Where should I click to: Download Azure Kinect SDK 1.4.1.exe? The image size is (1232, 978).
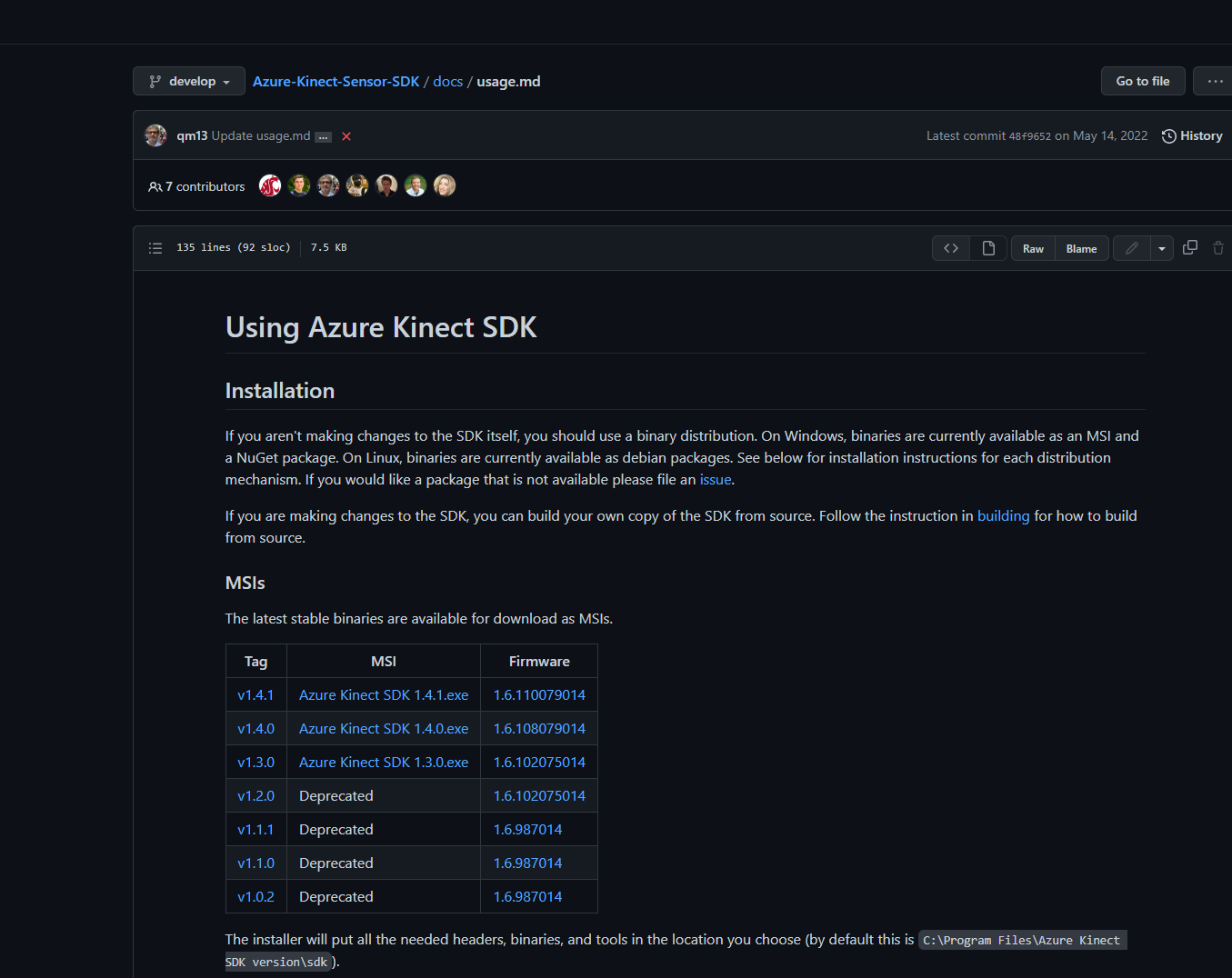[384, 694]
